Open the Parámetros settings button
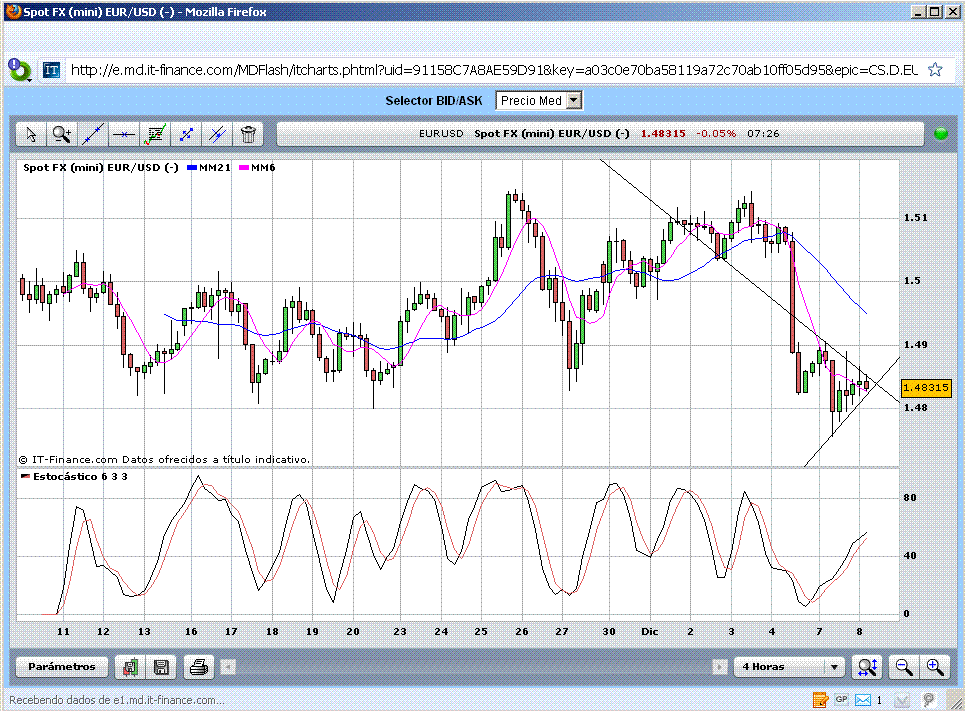965x711 pixels. [x=62, y=667]
